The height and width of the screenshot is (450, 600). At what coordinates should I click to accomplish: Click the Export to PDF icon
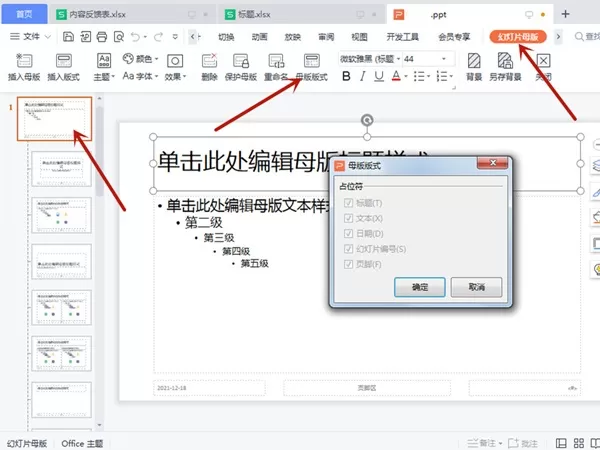(x=85, y=37)
